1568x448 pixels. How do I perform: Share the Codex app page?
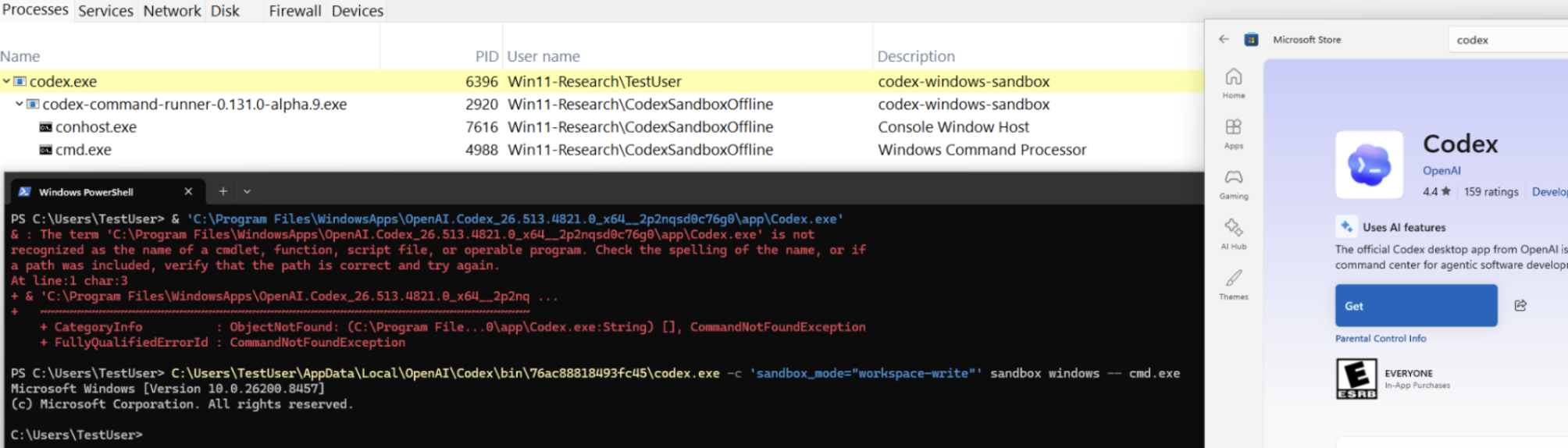[x=1520, y=305]
